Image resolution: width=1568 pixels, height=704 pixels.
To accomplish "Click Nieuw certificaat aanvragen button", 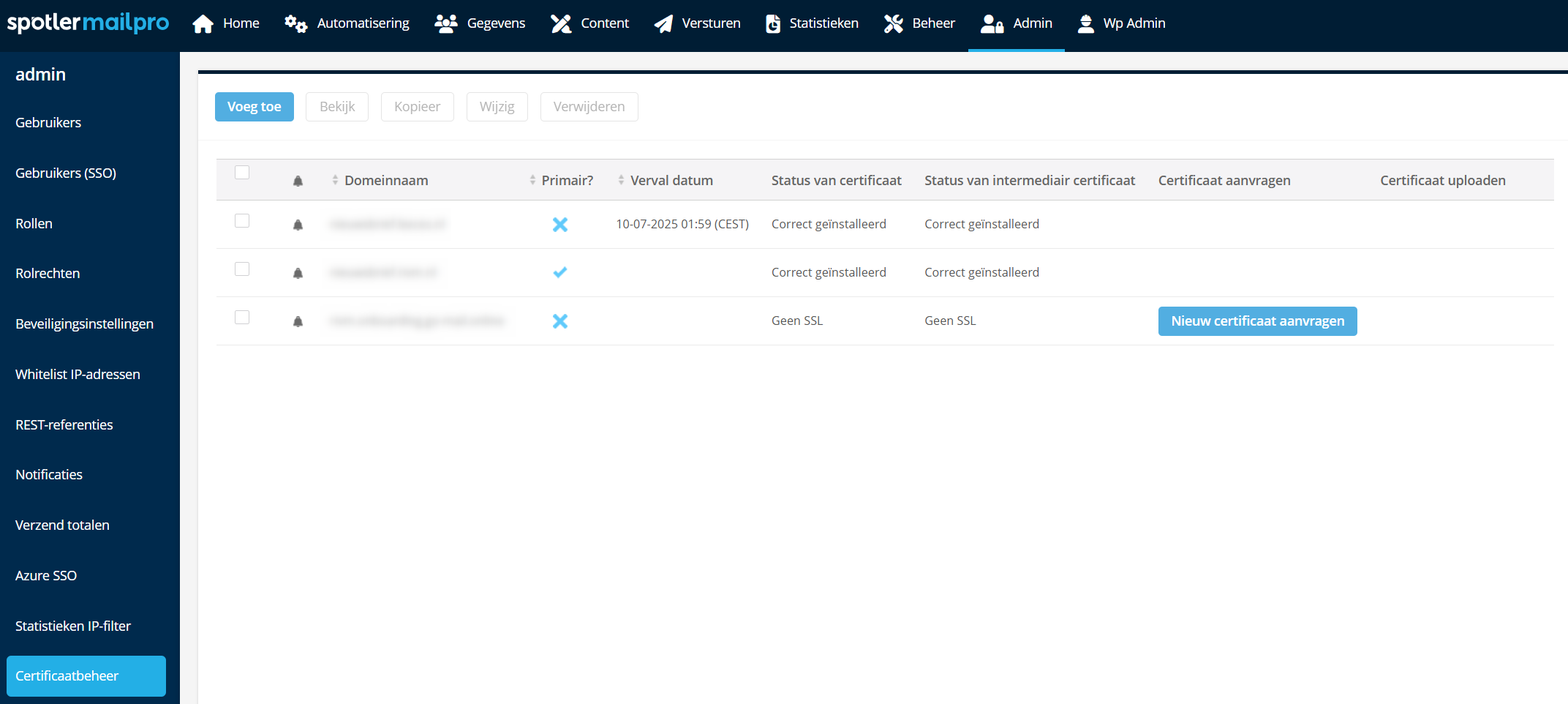I will [x=1257, y=321].
